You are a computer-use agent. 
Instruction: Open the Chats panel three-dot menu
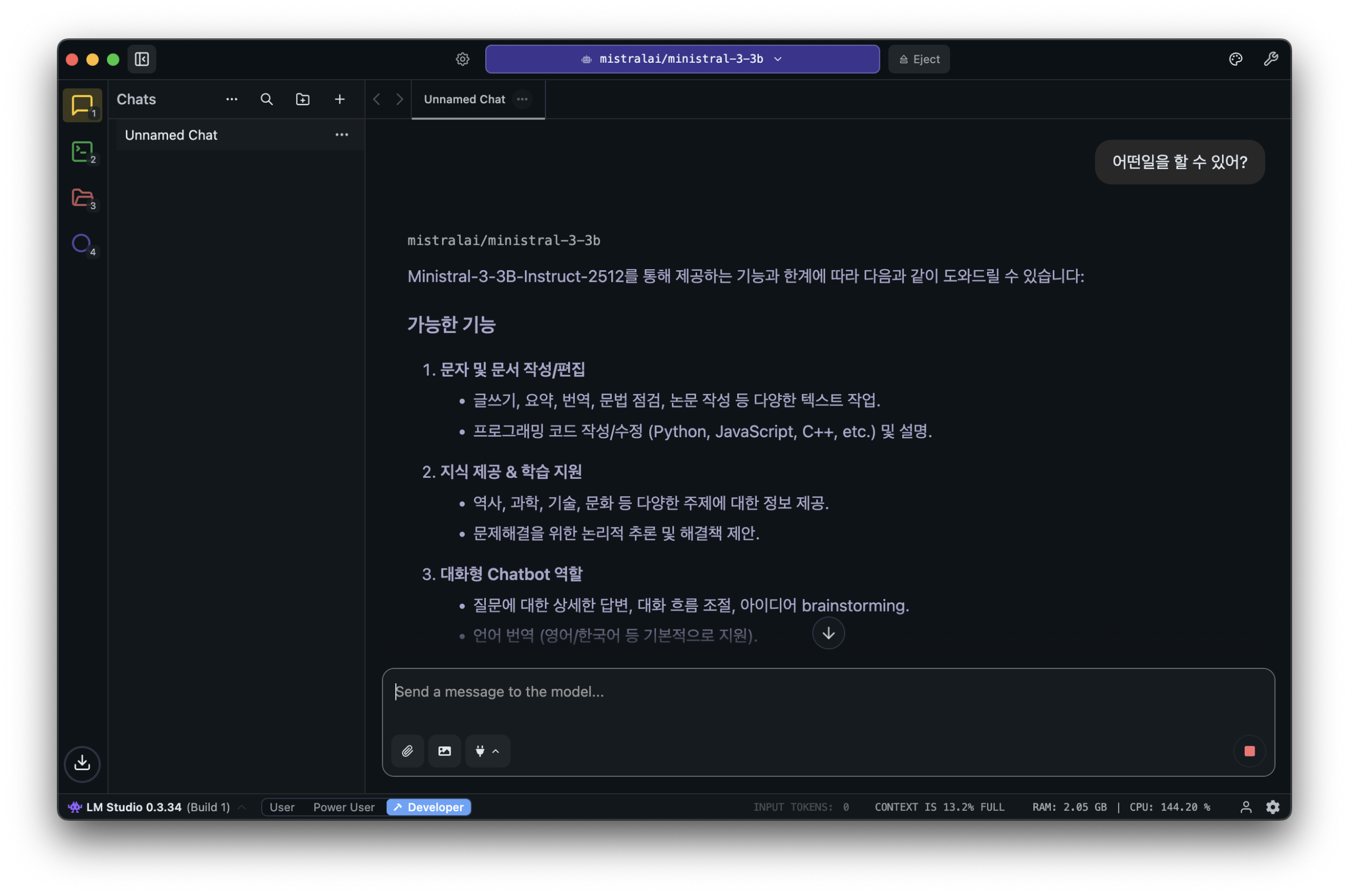[231, 100]
